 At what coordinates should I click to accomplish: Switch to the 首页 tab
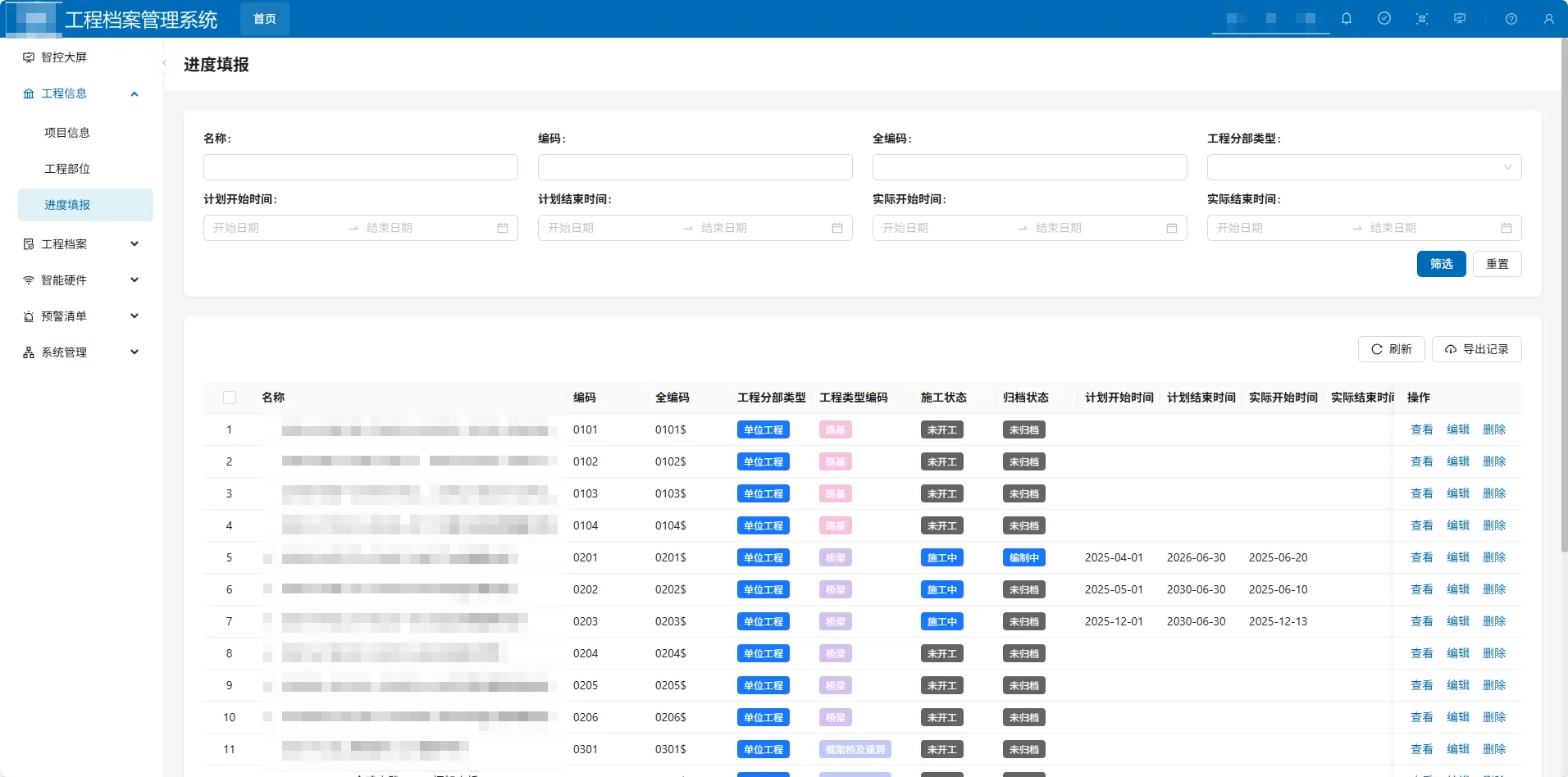pyautogui.click(x=265, y=19)
